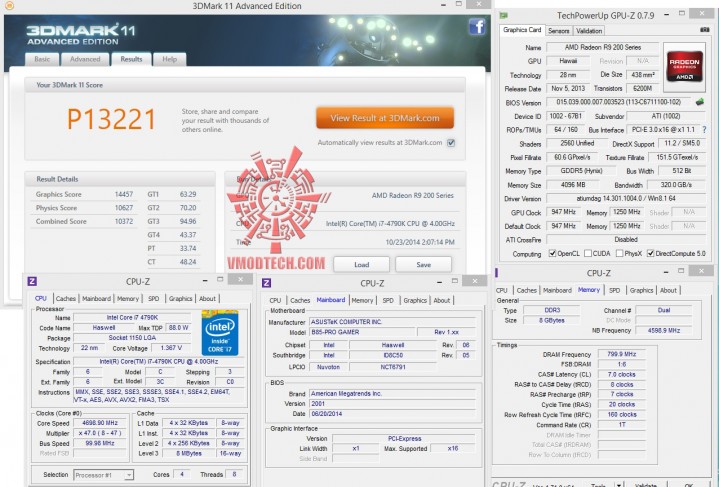Open About tab in CPU-Z Memory window
Viewport: 719px width, 487px height.
tap(668, 290)
